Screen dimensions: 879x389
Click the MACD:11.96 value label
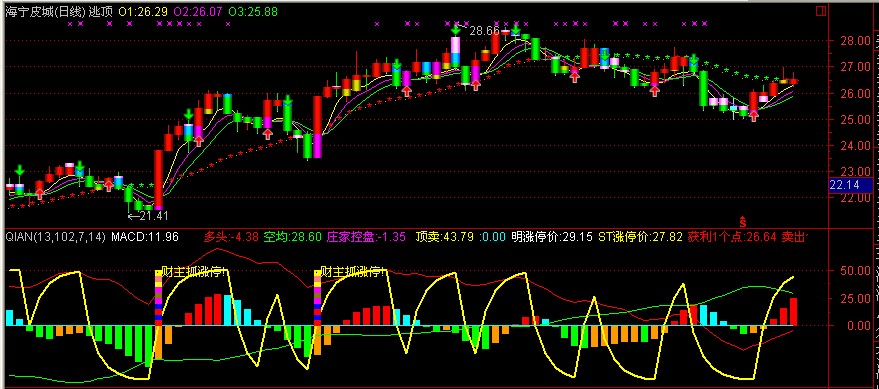tap(145, 237)
